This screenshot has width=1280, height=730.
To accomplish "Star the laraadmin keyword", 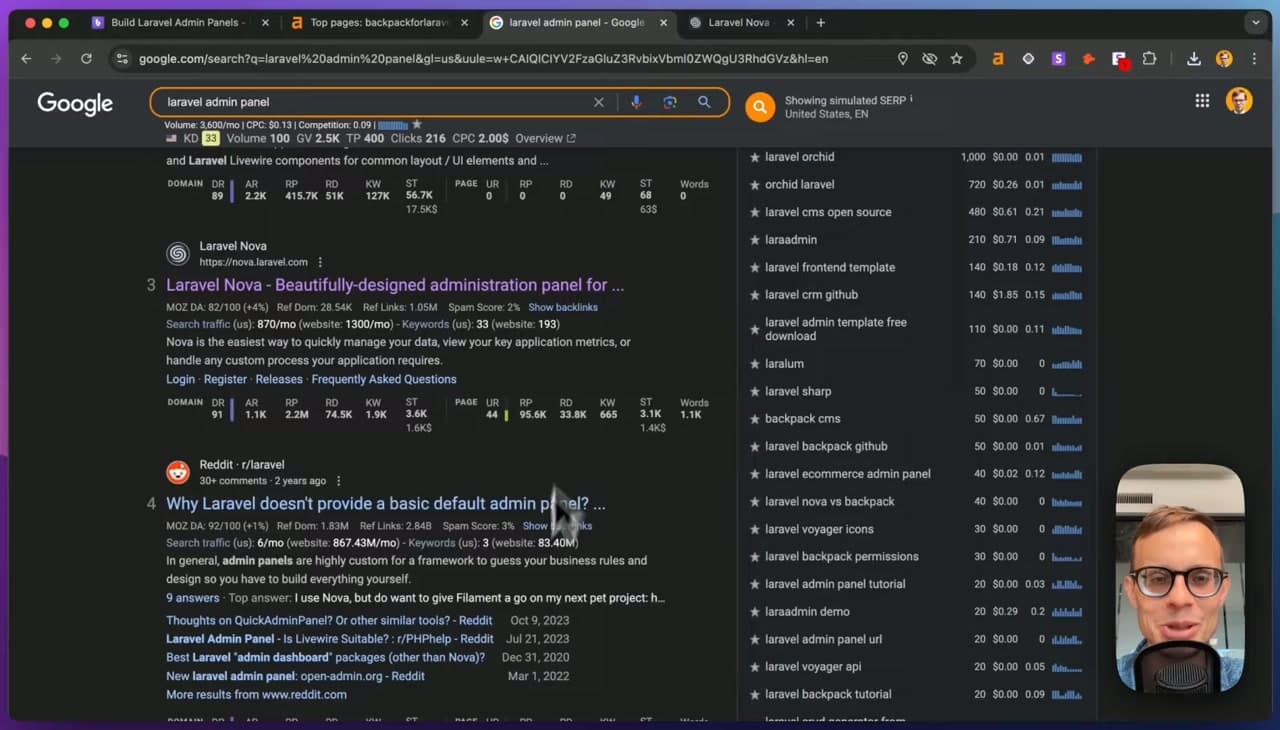I will pyautogui.click(x=755, y=240).
